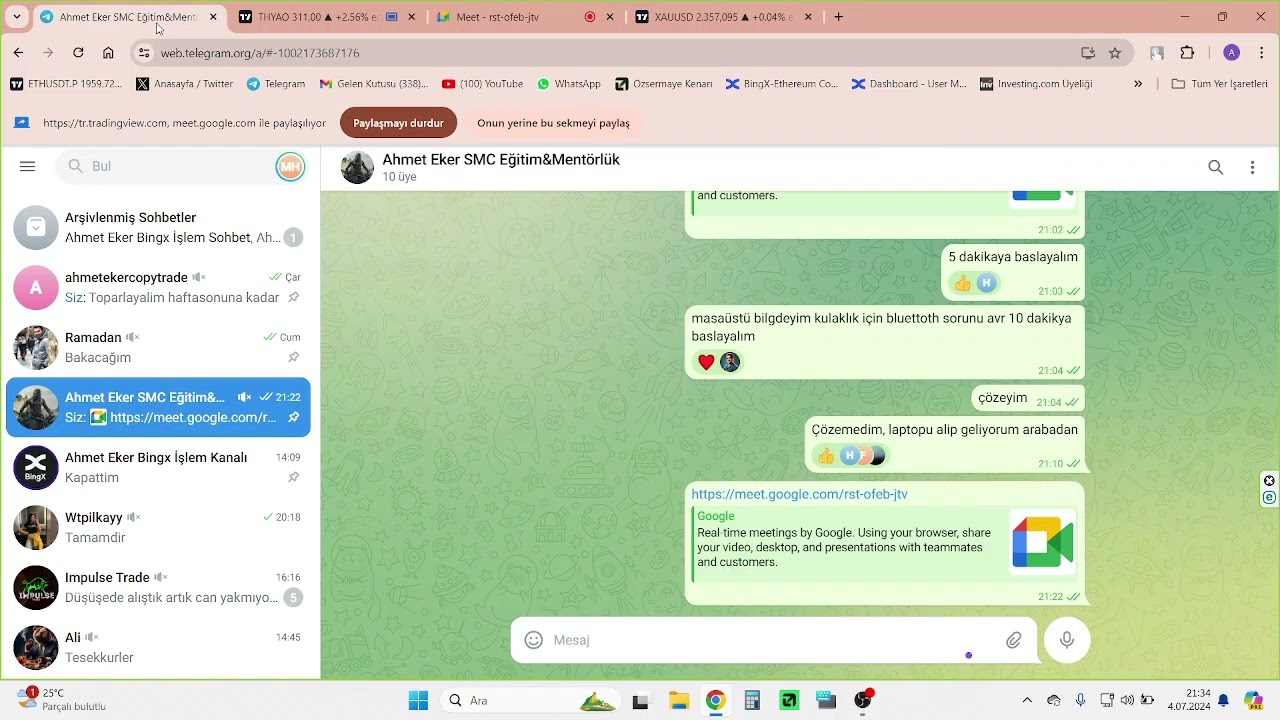Open the (100) YouTube bookmark
The image size is (1280, 720).
pyautogui.click(x=482, y=84)
